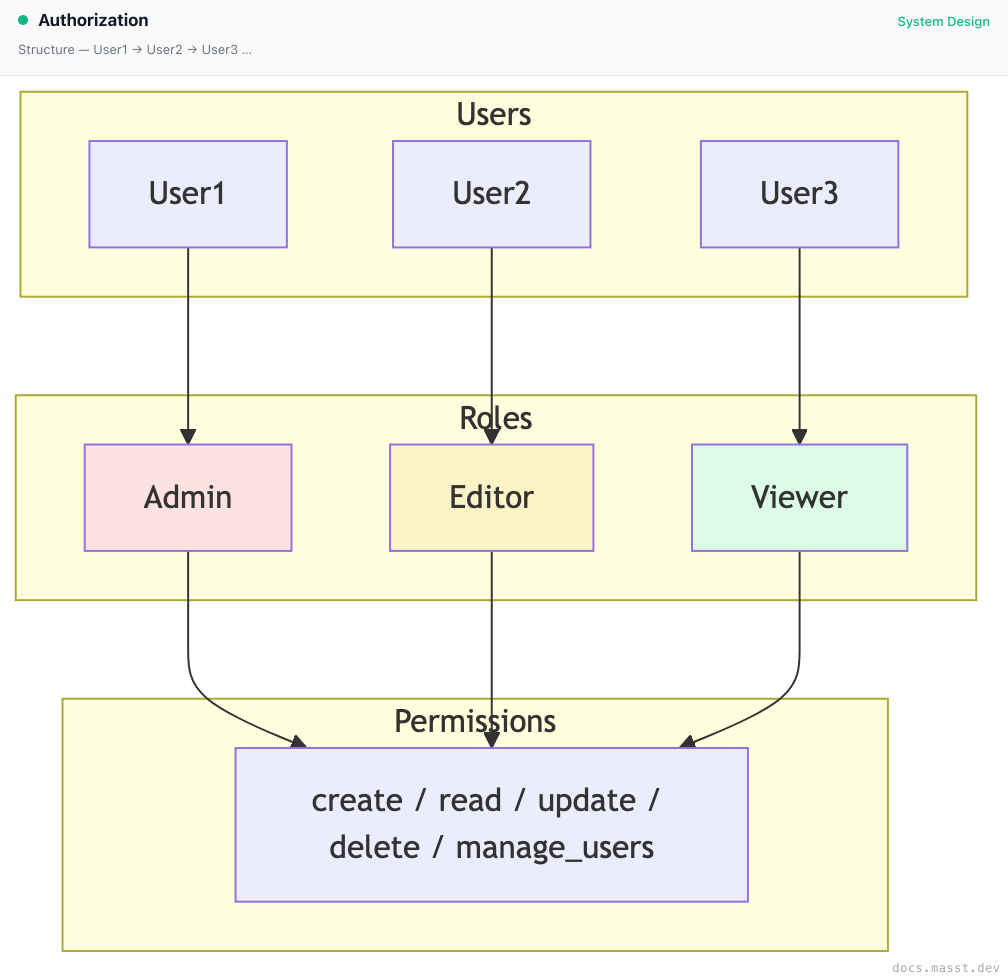This screenshot has width=1008, height=980.
Task: Click the green status dot beside Authorization
Action: (x=23, y=20)
